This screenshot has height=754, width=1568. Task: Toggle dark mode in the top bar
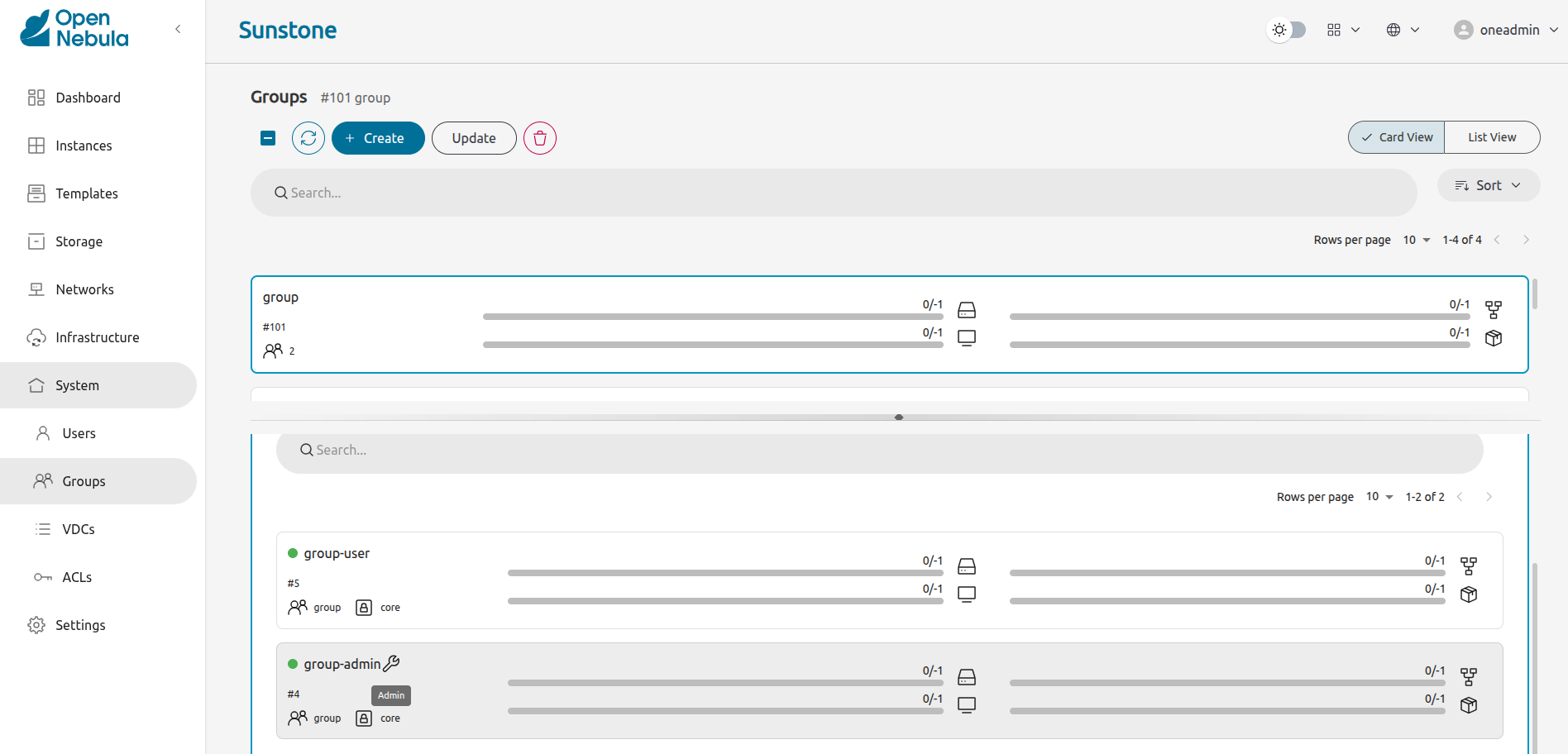tap(1286, 30)
